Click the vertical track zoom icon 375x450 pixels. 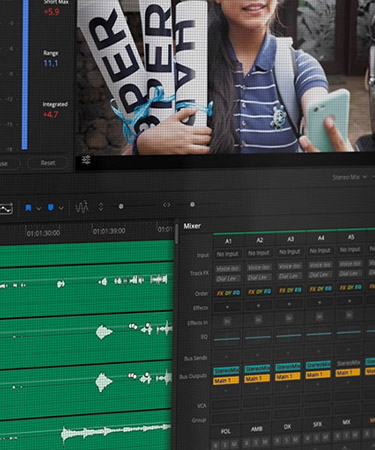coord(101,207)
